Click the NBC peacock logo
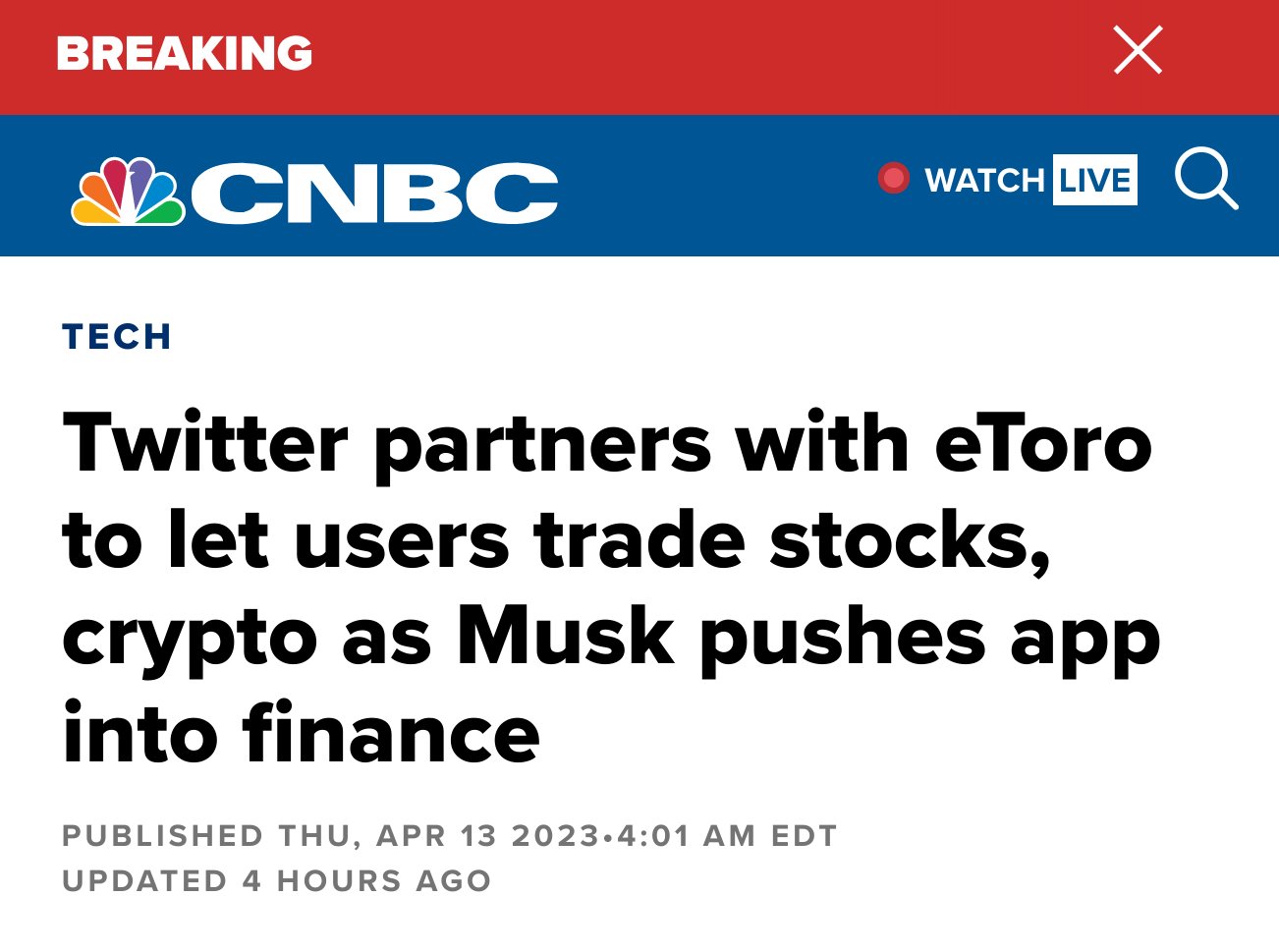 click(128, 192)
